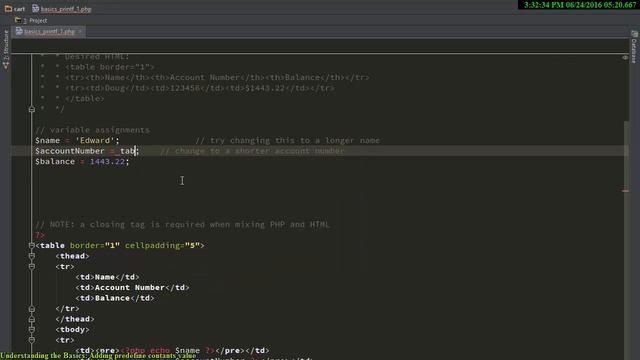Collapse the table border fold marker
The image size is (640, 360).
[x=32, y=245]
